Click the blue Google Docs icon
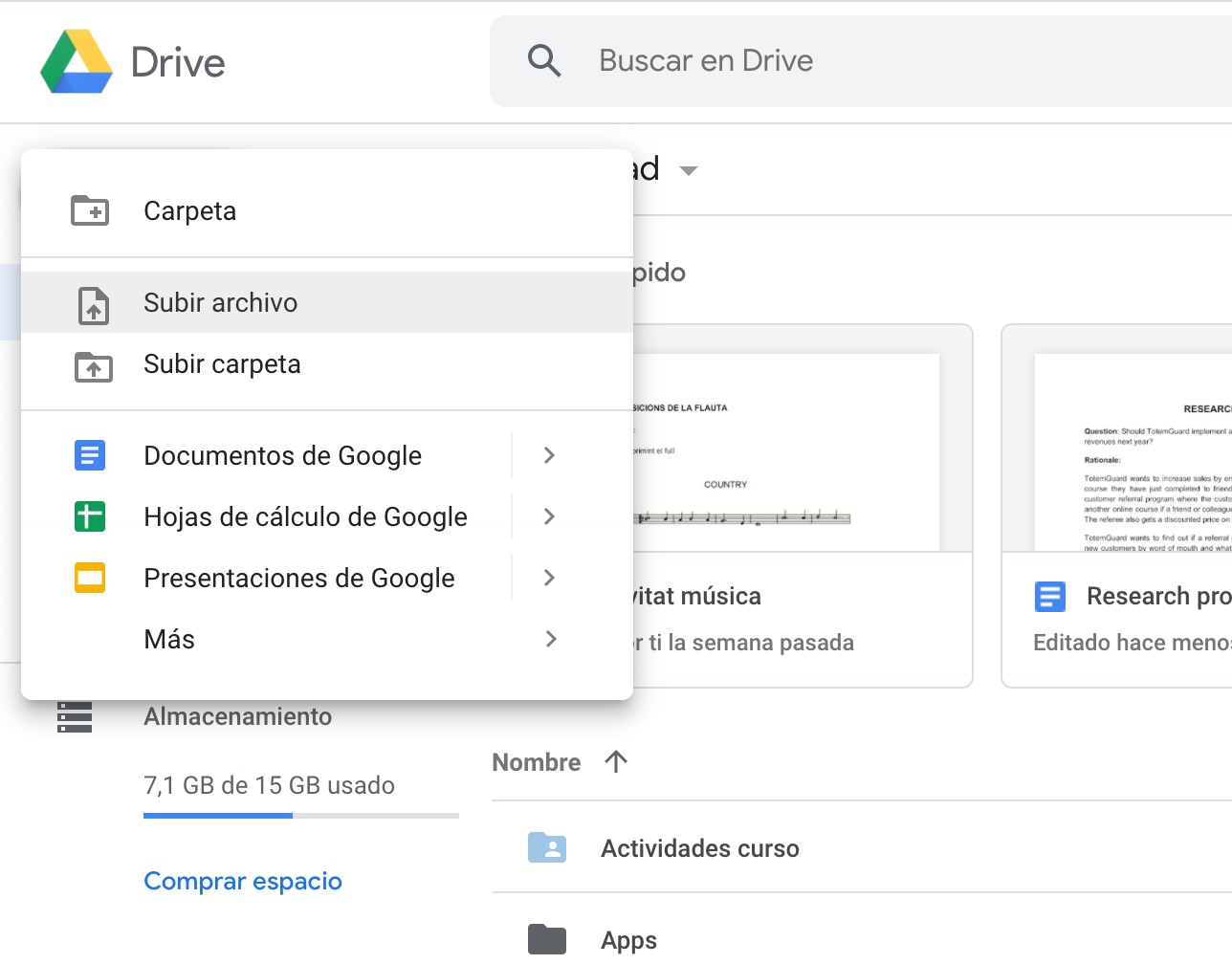The width and height of the screenshot is (1232, 964). 90,455
